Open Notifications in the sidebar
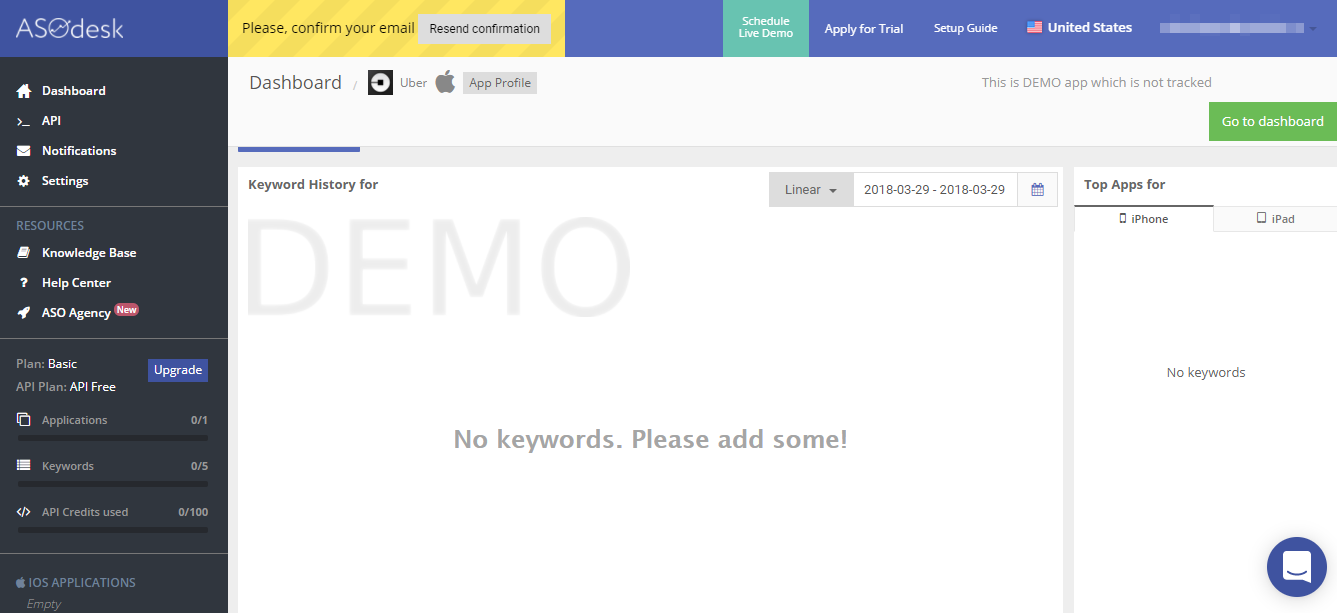 [79, 151]
